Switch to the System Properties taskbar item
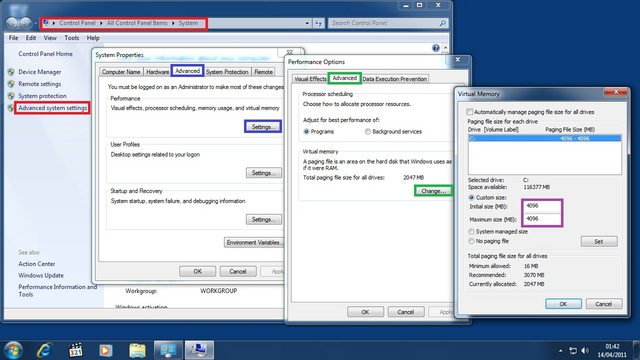The image size is (640, 360). click(x=199, y=350)
